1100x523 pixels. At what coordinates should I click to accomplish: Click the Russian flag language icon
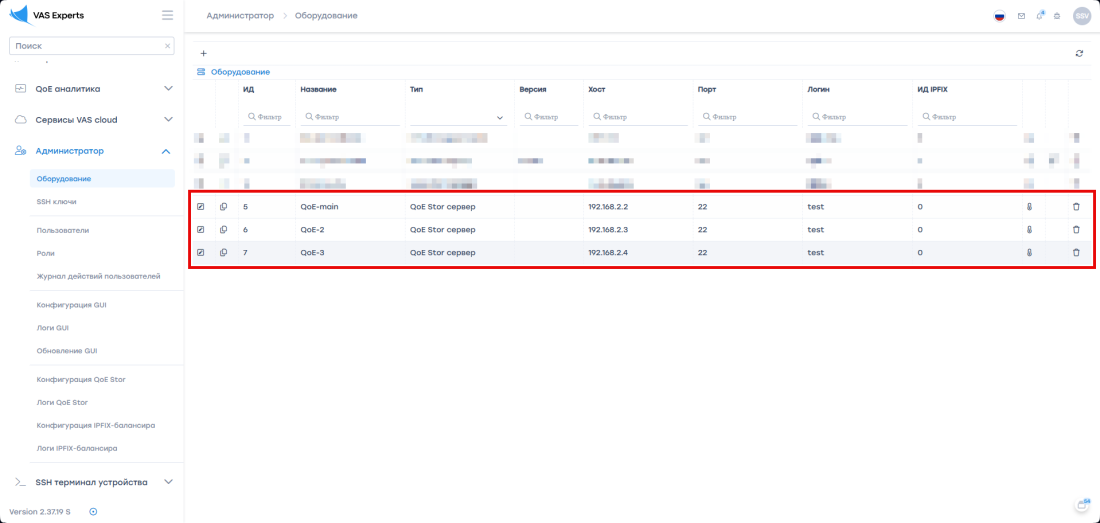coord(999,16)
